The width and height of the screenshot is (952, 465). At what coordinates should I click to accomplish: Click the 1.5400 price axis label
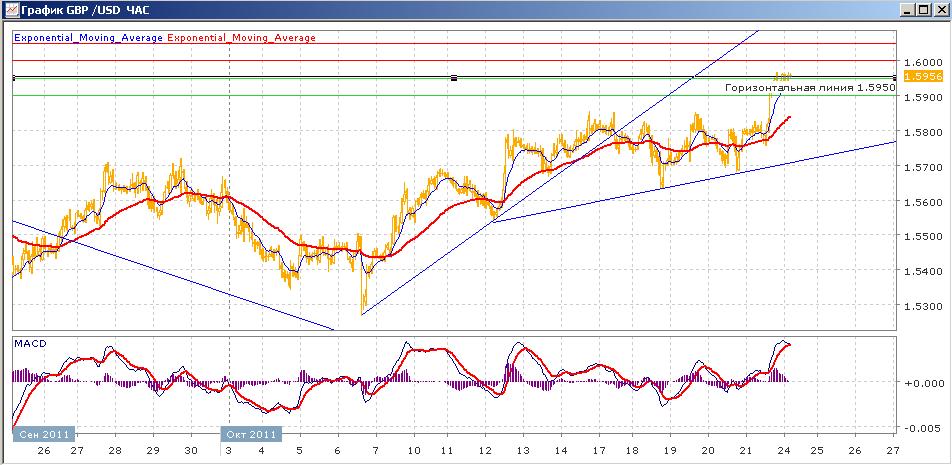[x=923, y=271]
